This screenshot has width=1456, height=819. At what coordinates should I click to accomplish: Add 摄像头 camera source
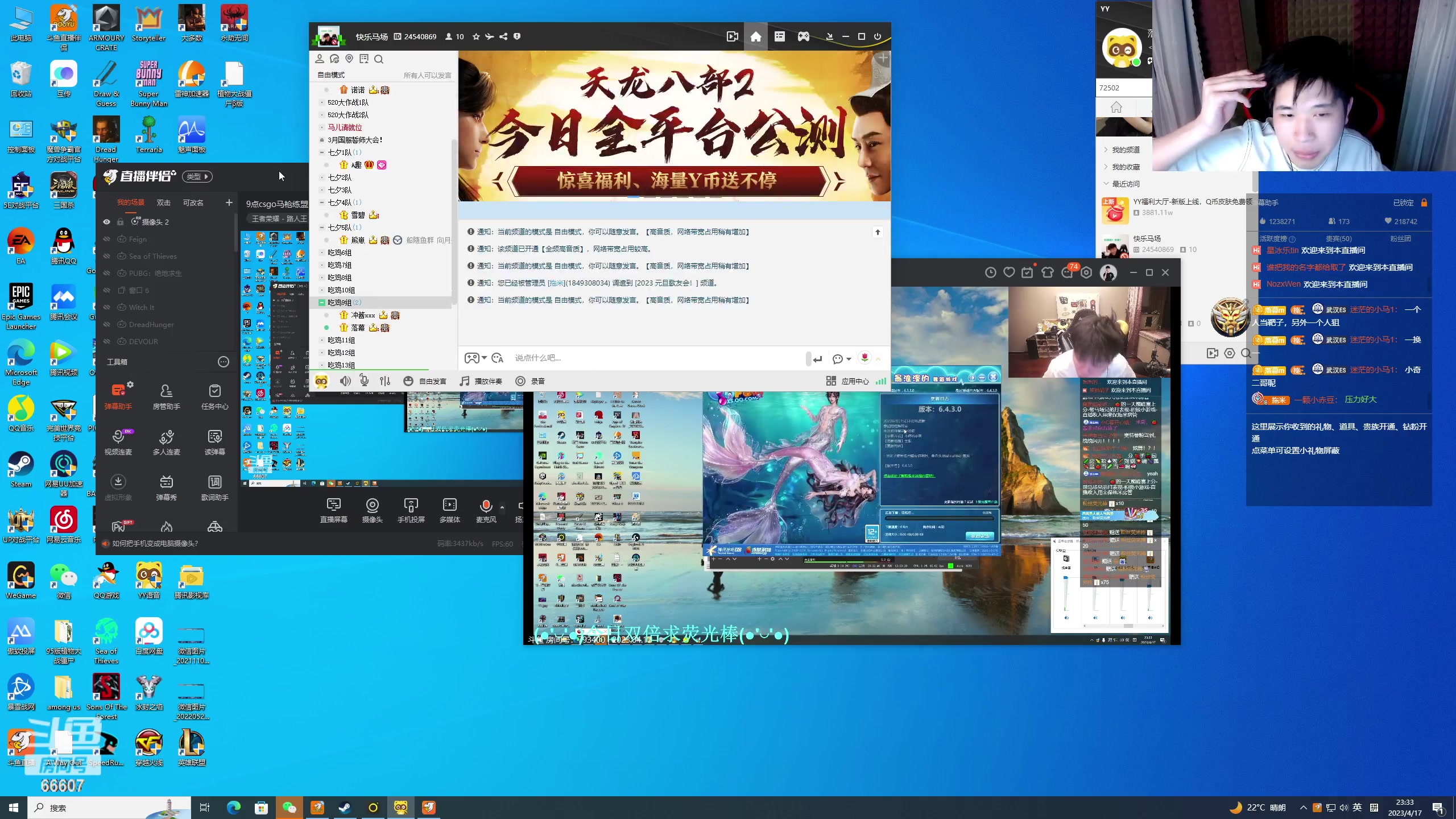(x=373, y=510)
